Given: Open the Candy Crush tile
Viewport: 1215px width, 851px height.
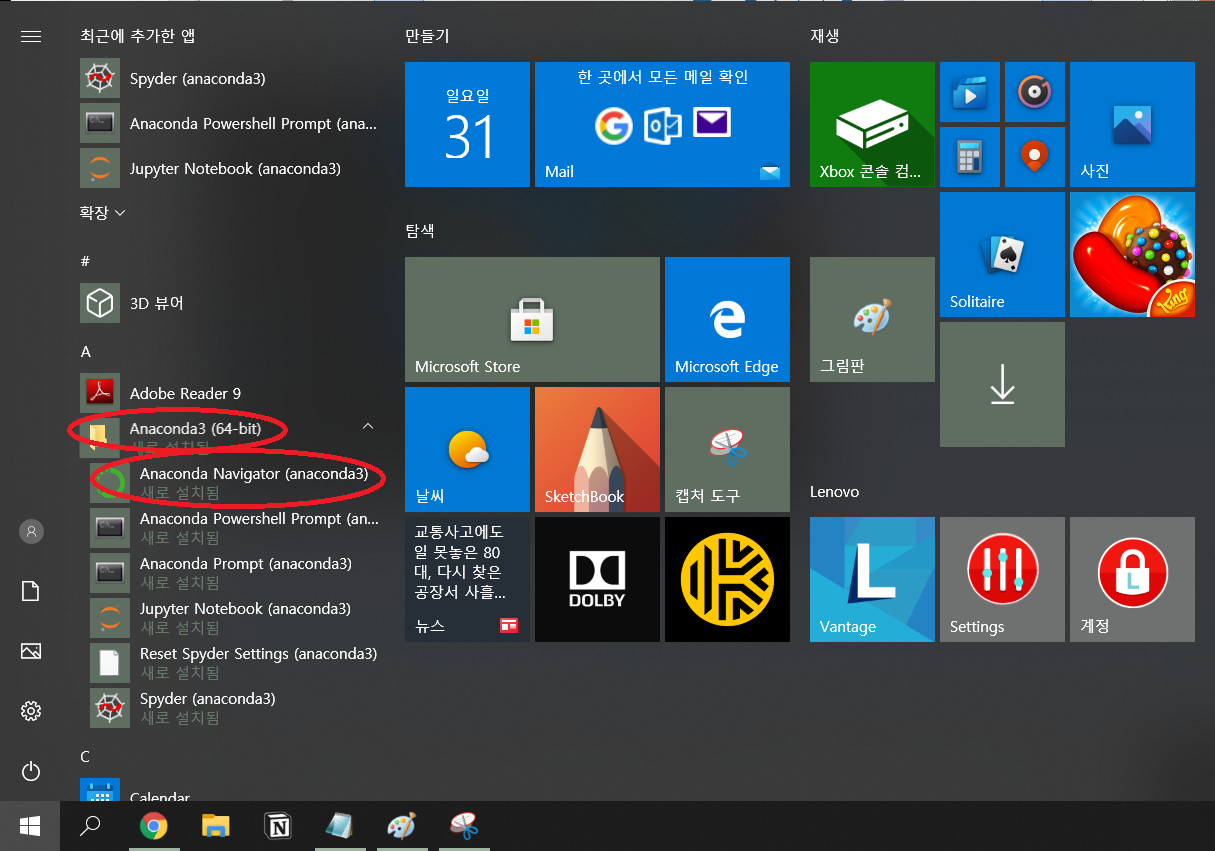Looking at the screenshot, I should pyautogui.click(x=1132, y=254).
